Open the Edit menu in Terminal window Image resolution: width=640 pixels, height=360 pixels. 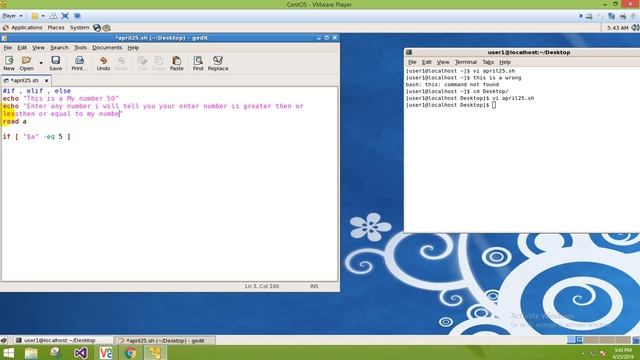(427, 62)
